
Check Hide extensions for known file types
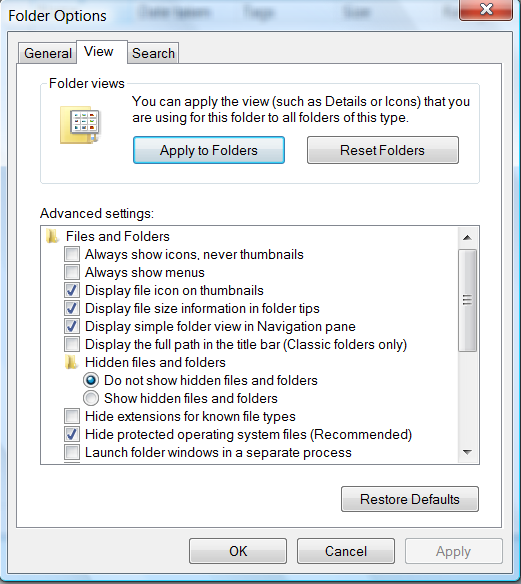point(72,416)
